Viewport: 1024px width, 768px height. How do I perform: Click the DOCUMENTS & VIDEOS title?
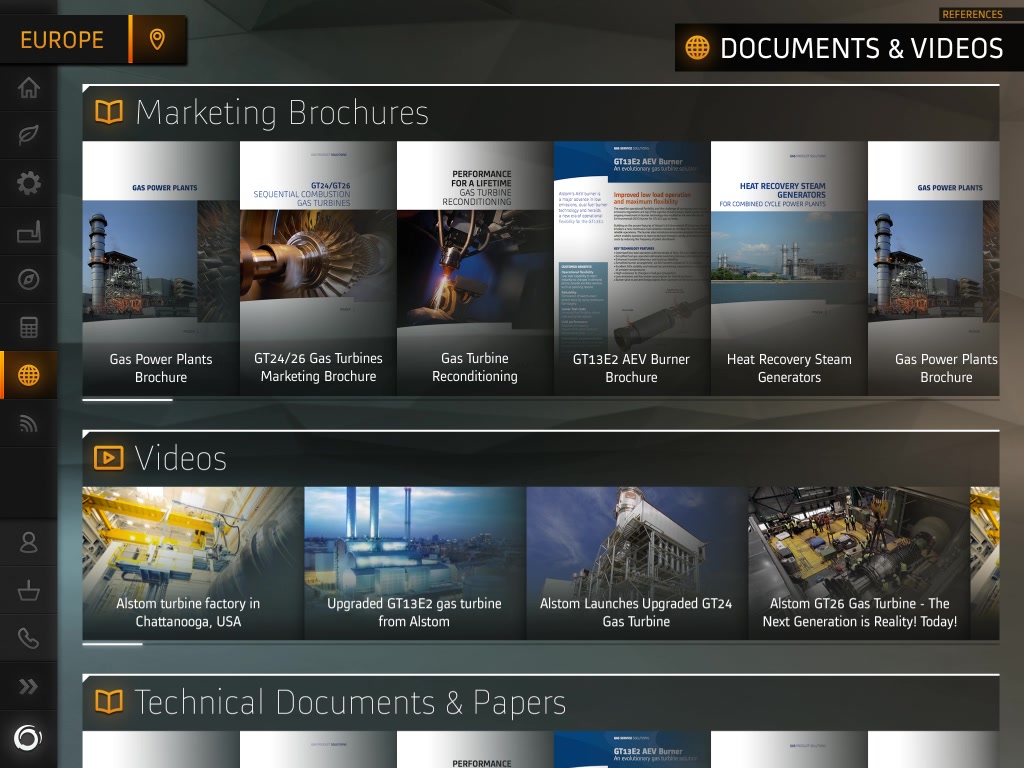(x=861, y=48)
